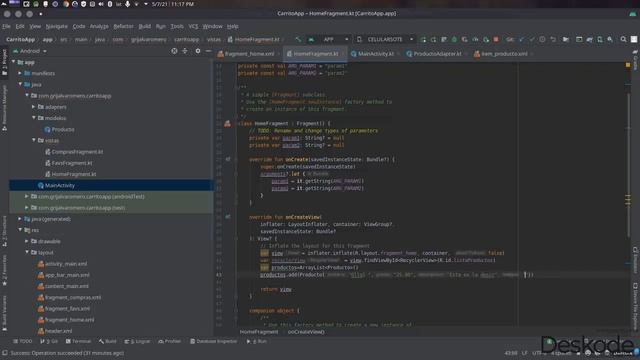Select the Producto class in tree
The image size is (640, 360).
tap(59, 129)
